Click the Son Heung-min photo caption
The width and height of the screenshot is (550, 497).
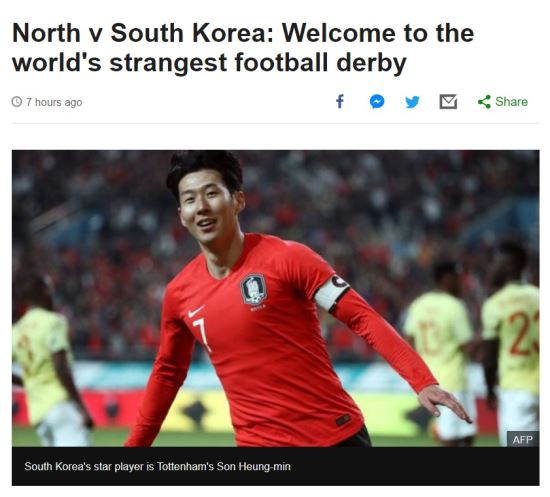point(157,466)
